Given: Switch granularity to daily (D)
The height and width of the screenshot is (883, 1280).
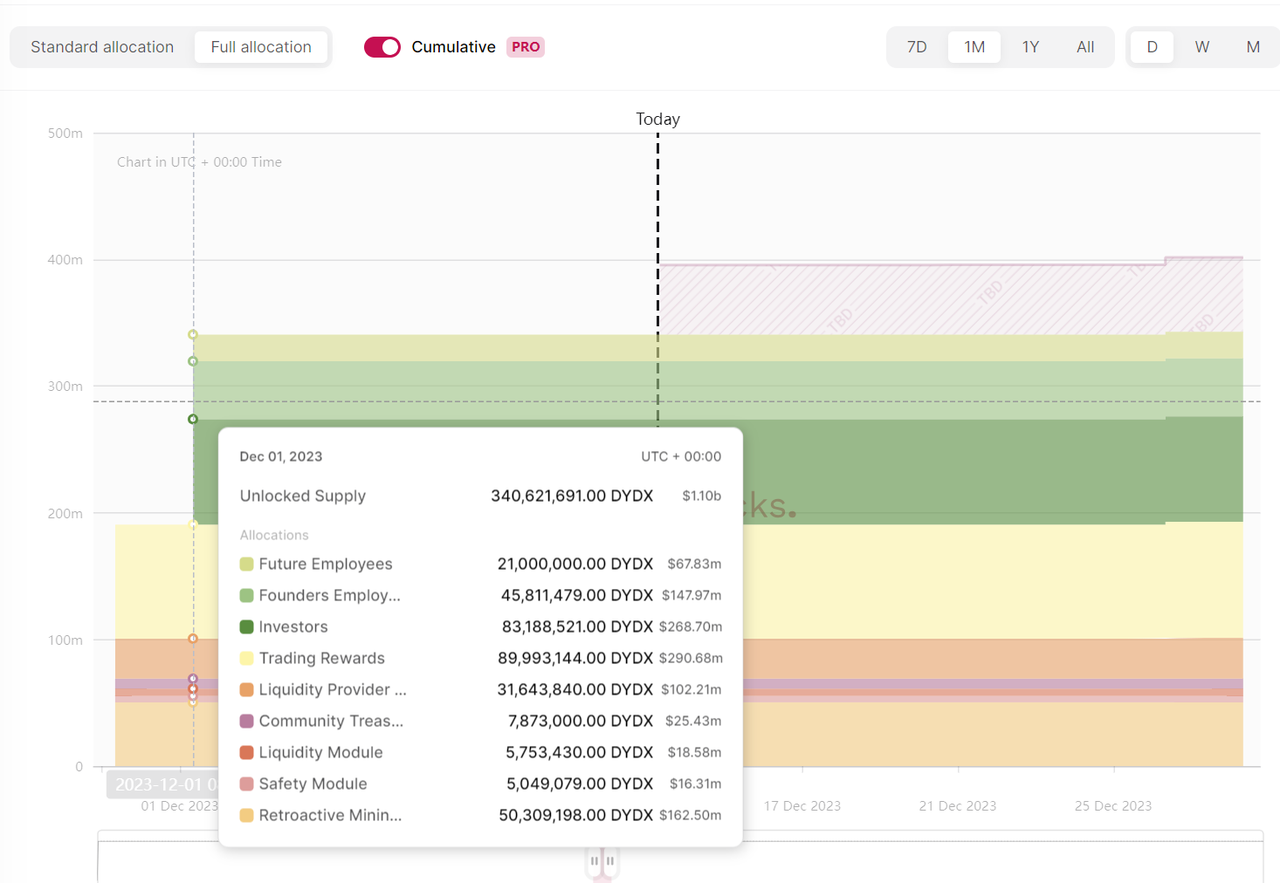Looking at the screenshot, I should tap(1152, 47).
